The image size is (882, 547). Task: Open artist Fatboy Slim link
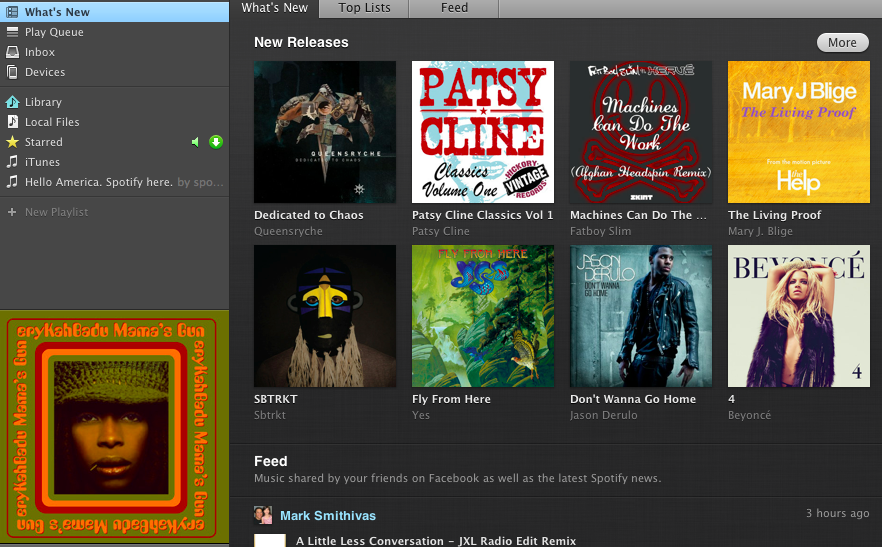600,231
